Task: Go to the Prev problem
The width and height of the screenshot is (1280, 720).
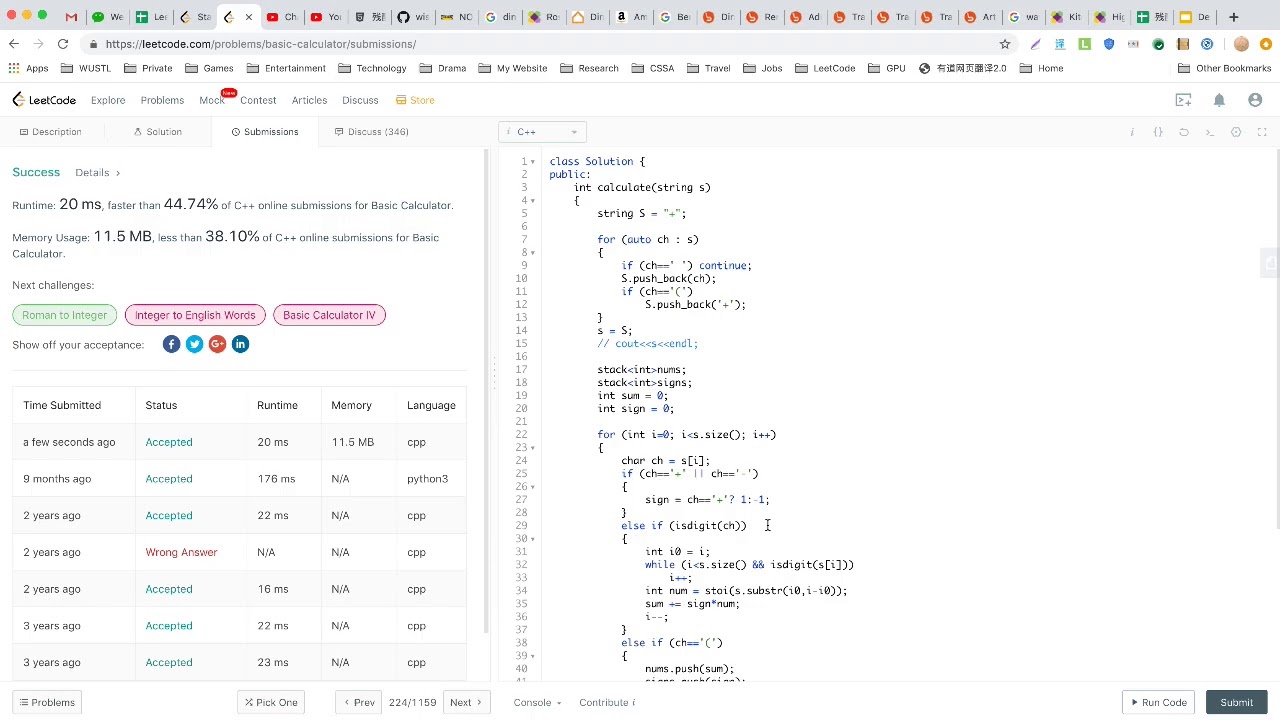Action: (359, 702)
